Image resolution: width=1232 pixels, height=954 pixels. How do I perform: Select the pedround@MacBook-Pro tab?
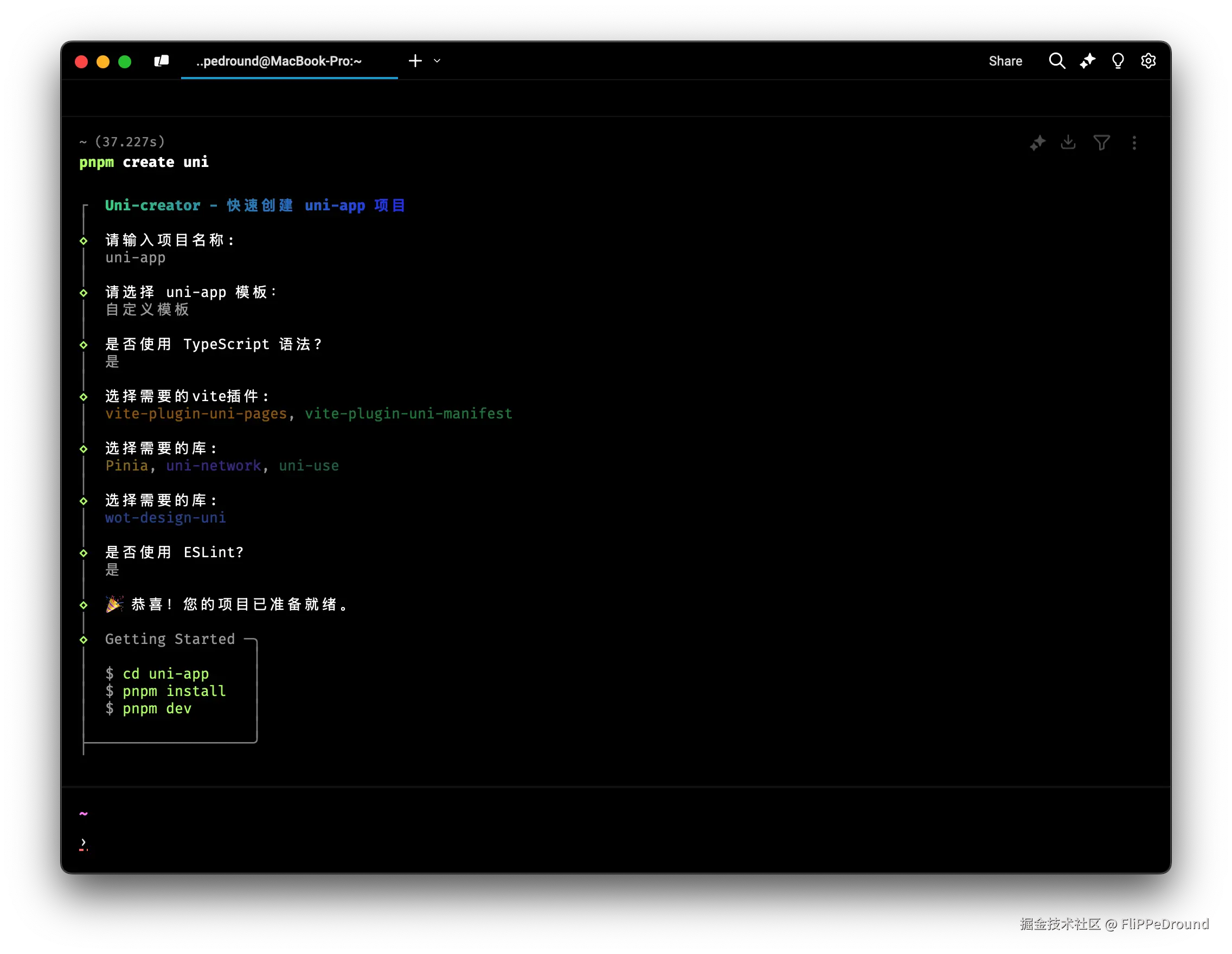tap(279, 61)
